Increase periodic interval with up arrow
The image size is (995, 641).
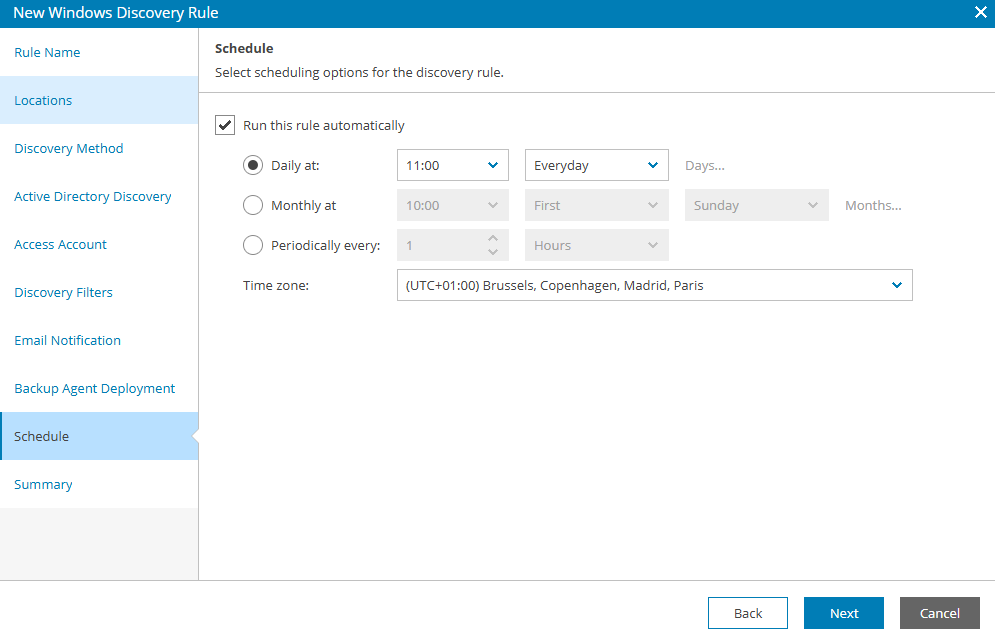point(493,238)
